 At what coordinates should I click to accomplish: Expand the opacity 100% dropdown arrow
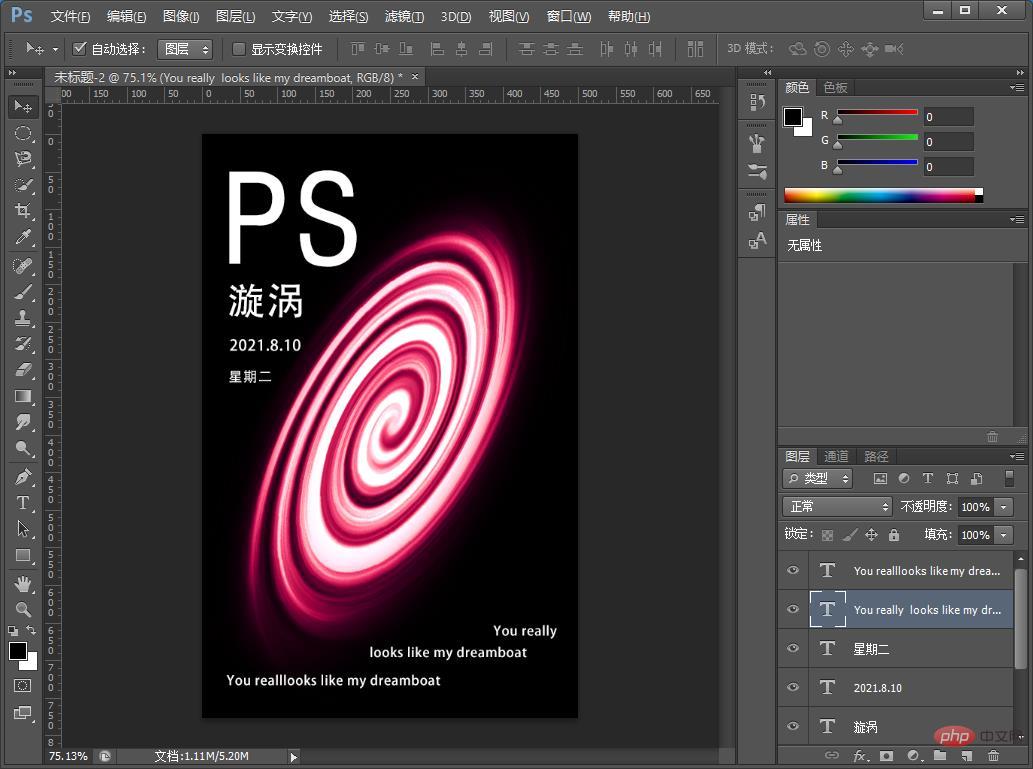tap(1004, 507)
